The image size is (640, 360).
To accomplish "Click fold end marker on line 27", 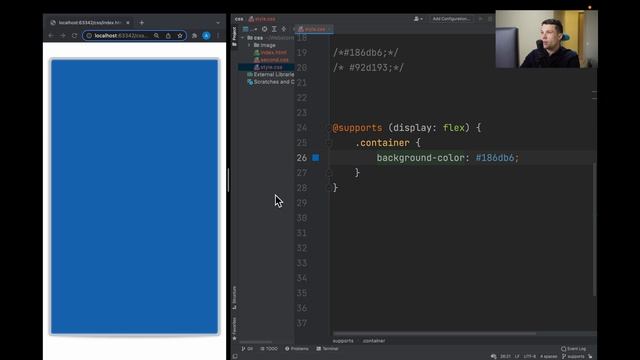I will pyautogui.click(x=329, y=173).
